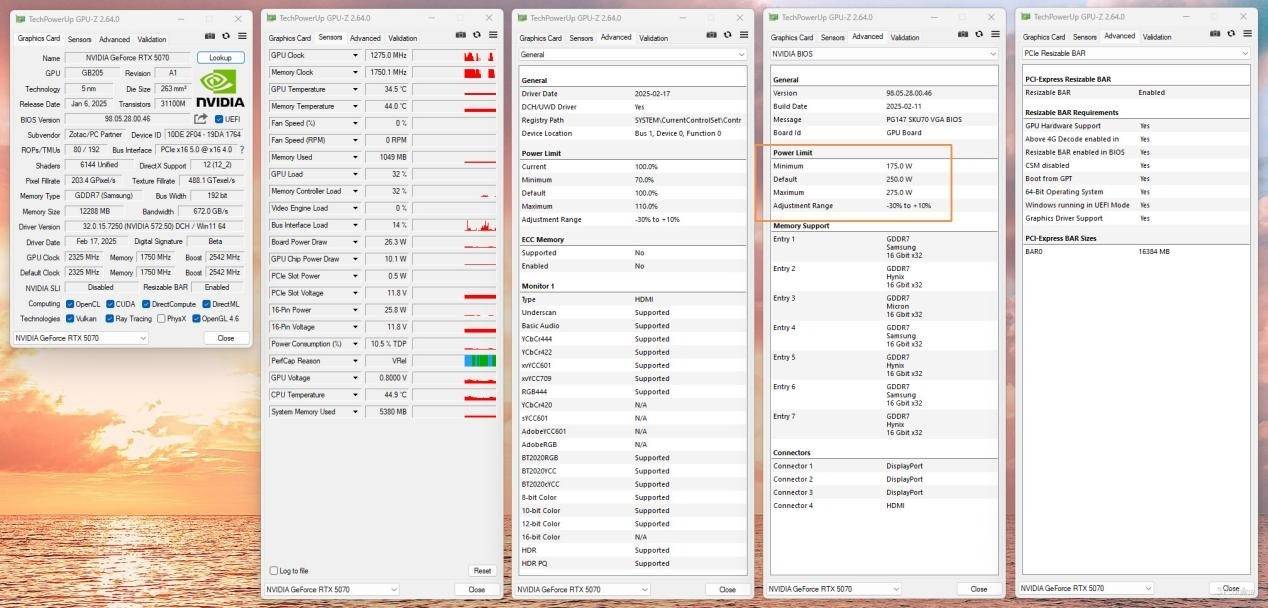Click the camera icon in the General category window
The width and height of the screenshot is (1268, 608).
coord(713,35)
